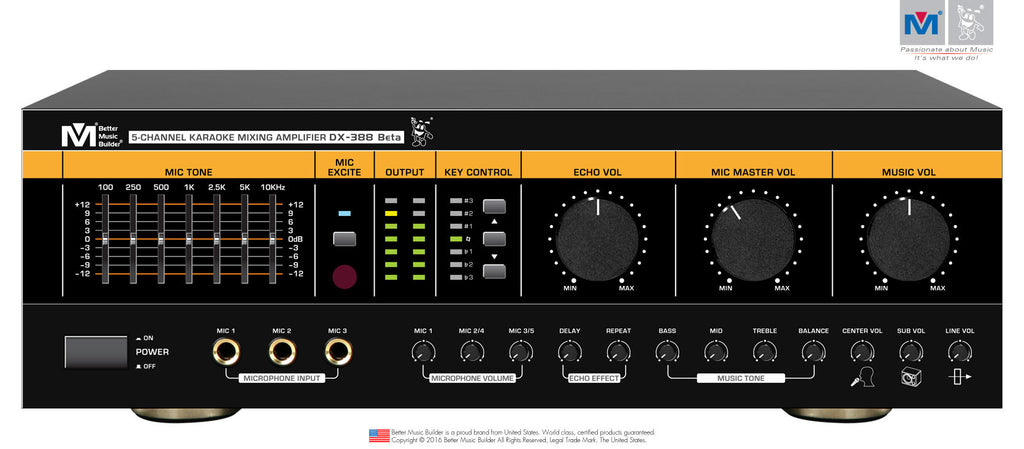1024x449 pixels.
Task: Toggle the POWER switch
Action: (x=96, y=352)
